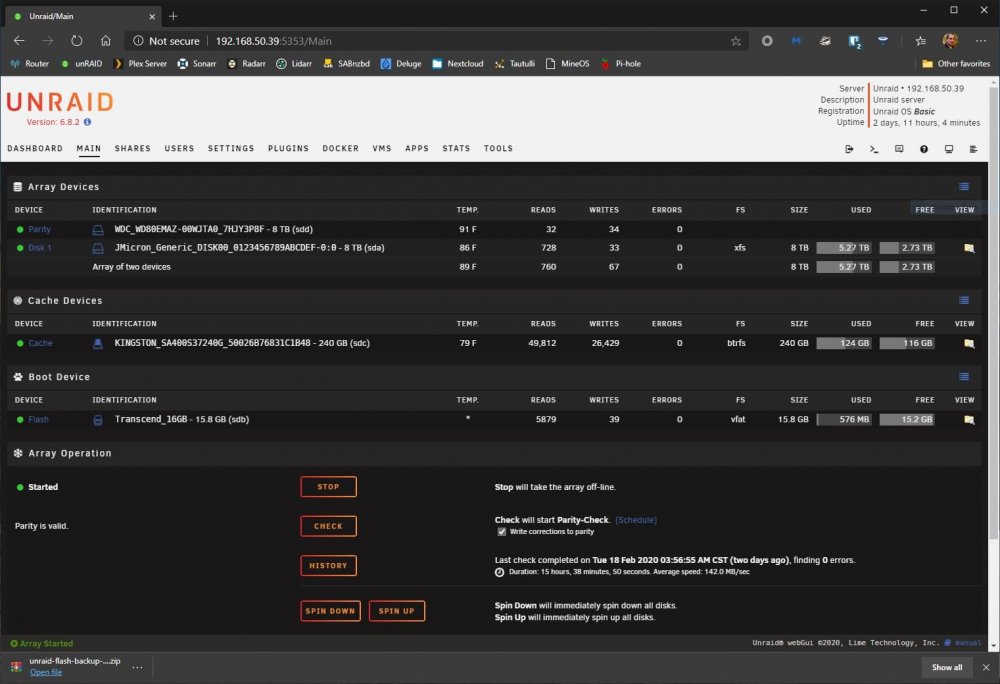Open the Cache device link

40,343
